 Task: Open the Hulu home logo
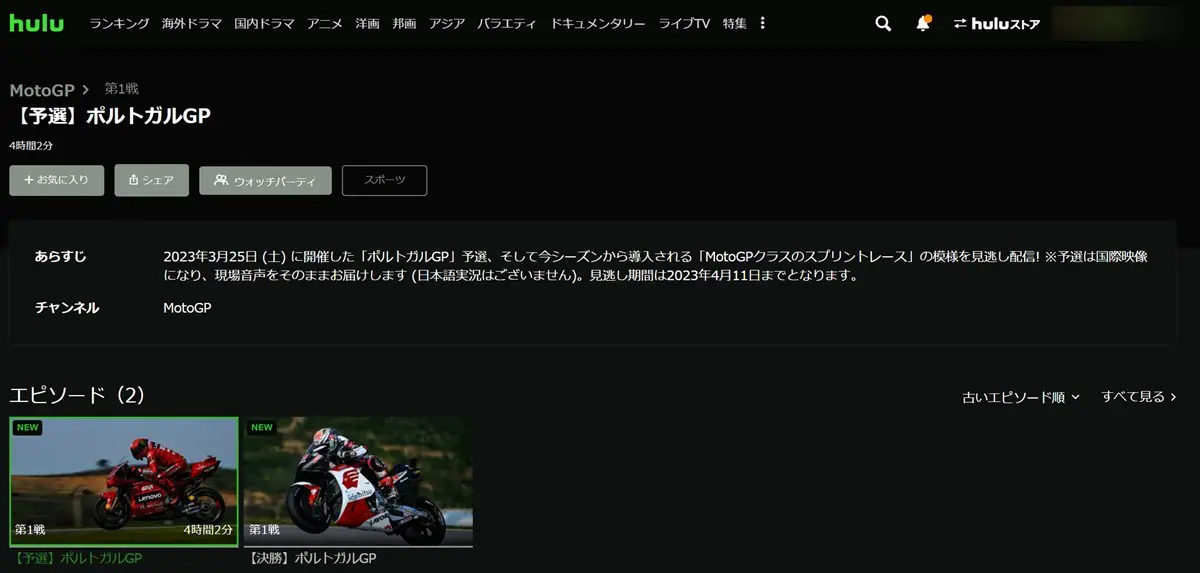tap(37, 22)
